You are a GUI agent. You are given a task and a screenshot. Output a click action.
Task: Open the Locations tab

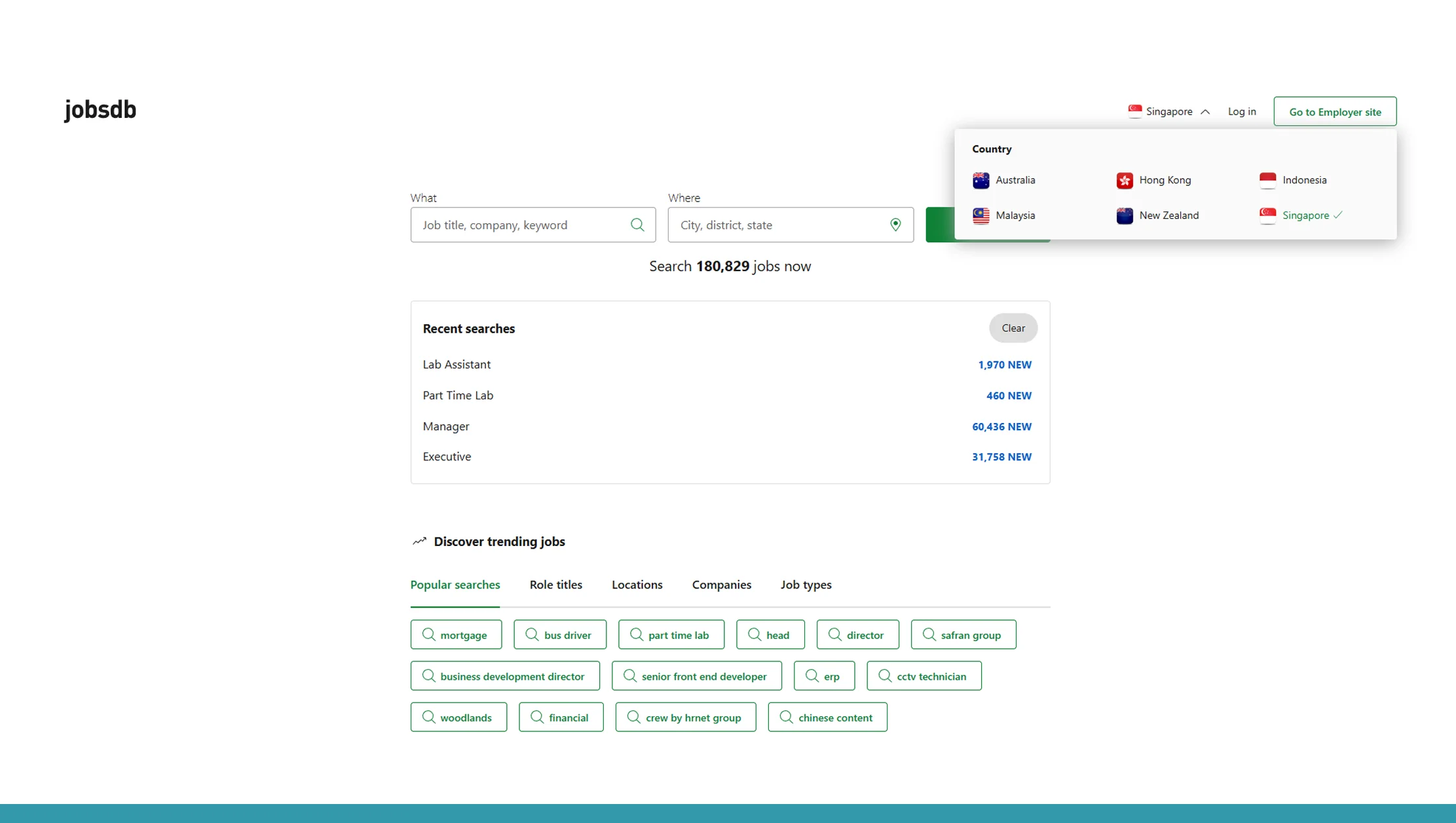[x=637, y=585]
